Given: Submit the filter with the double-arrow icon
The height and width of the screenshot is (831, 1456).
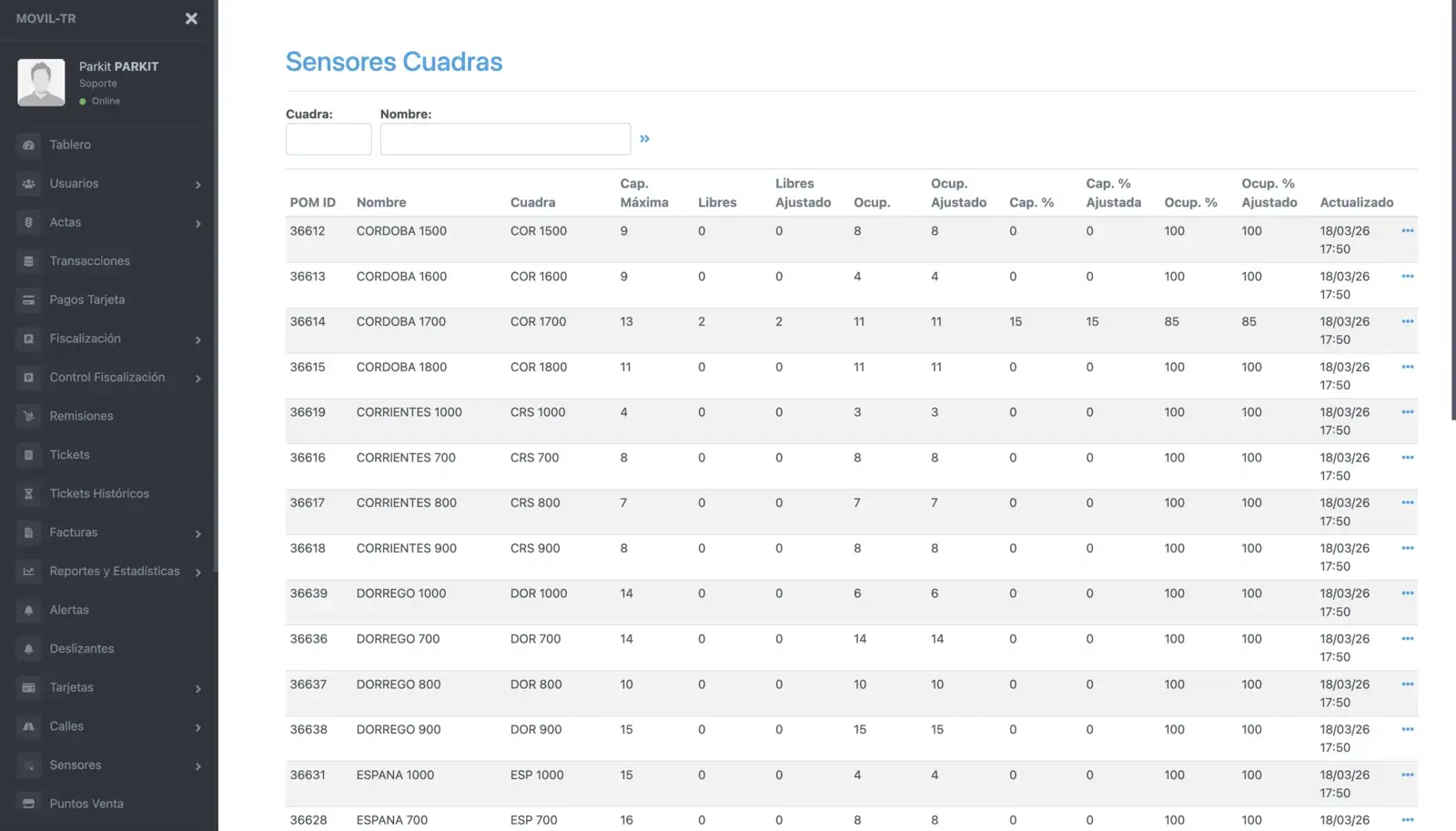Looking at the screenshot, I should 644,138.
